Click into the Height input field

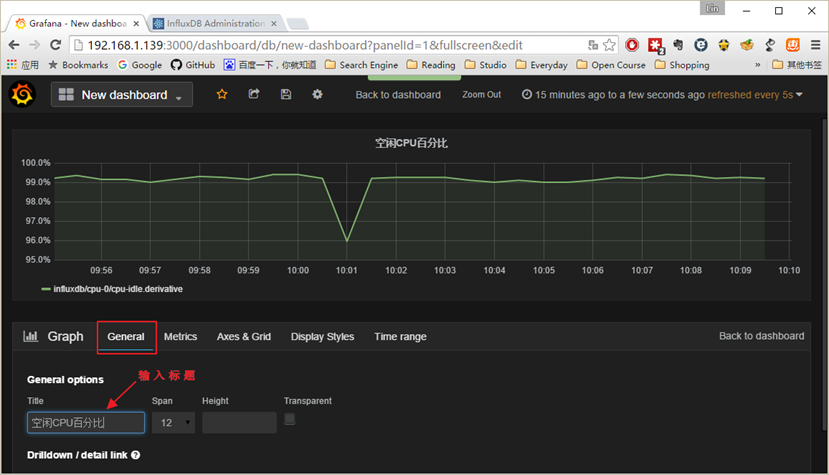[239, 423]
